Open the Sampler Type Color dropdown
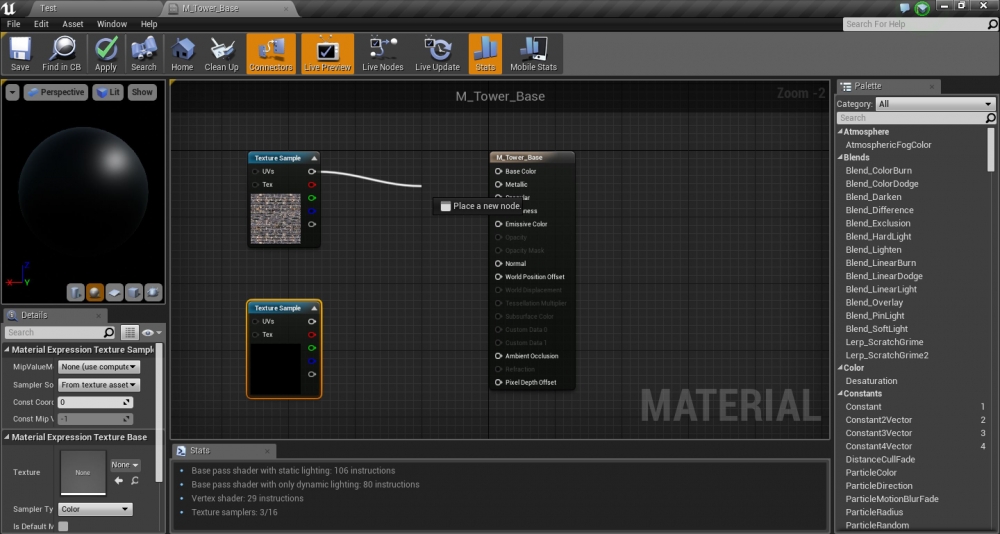Screen dimensions: 1000x534 [95, 509]
